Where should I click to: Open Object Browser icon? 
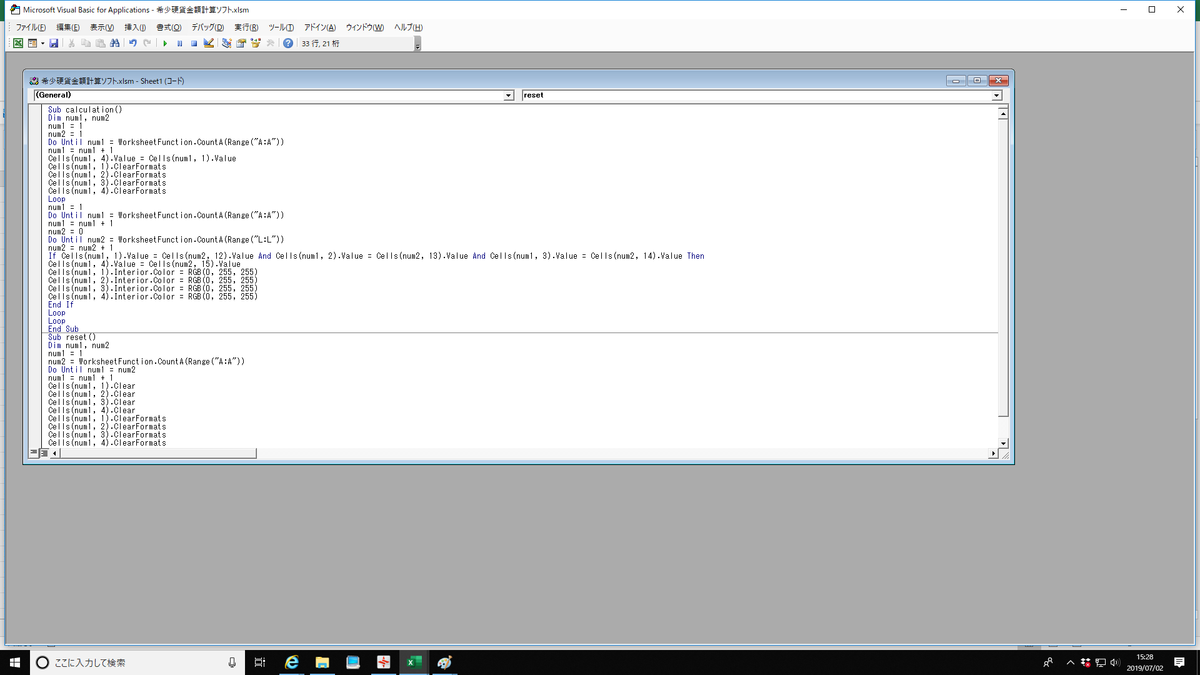255,43
